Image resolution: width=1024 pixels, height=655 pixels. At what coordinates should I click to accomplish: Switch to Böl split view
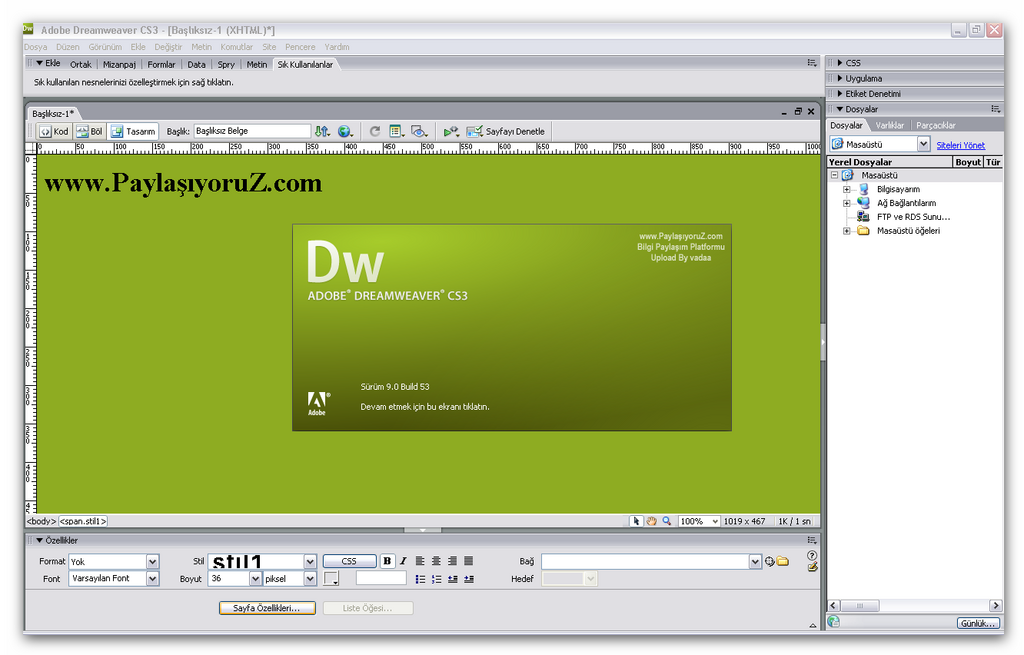coord(89,131)
